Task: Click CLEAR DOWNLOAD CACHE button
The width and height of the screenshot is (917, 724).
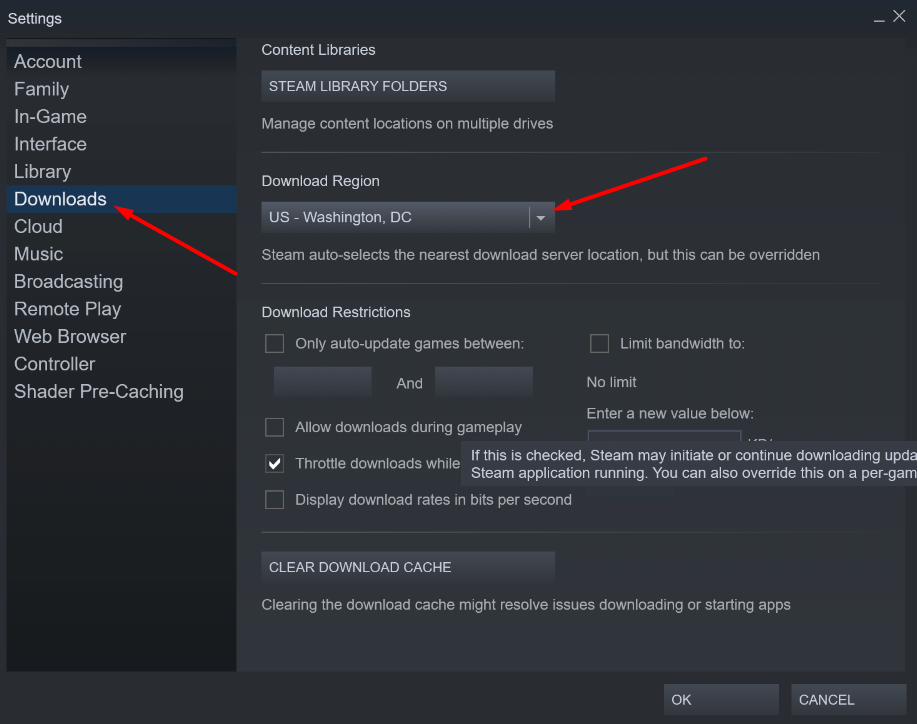Action: tap(408, 567)
